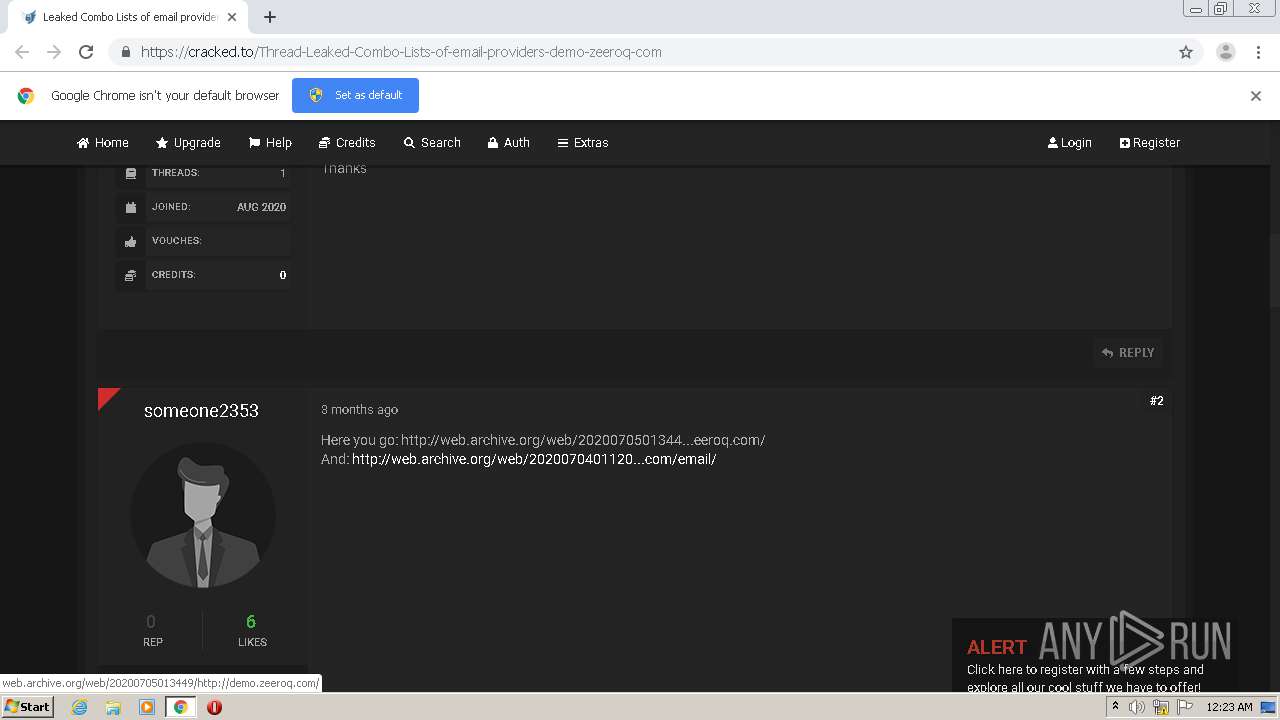Open Chrome profile avatar
This screenshot has height=720, width=1280.
pyautogui.click(x=1226, y=52)
